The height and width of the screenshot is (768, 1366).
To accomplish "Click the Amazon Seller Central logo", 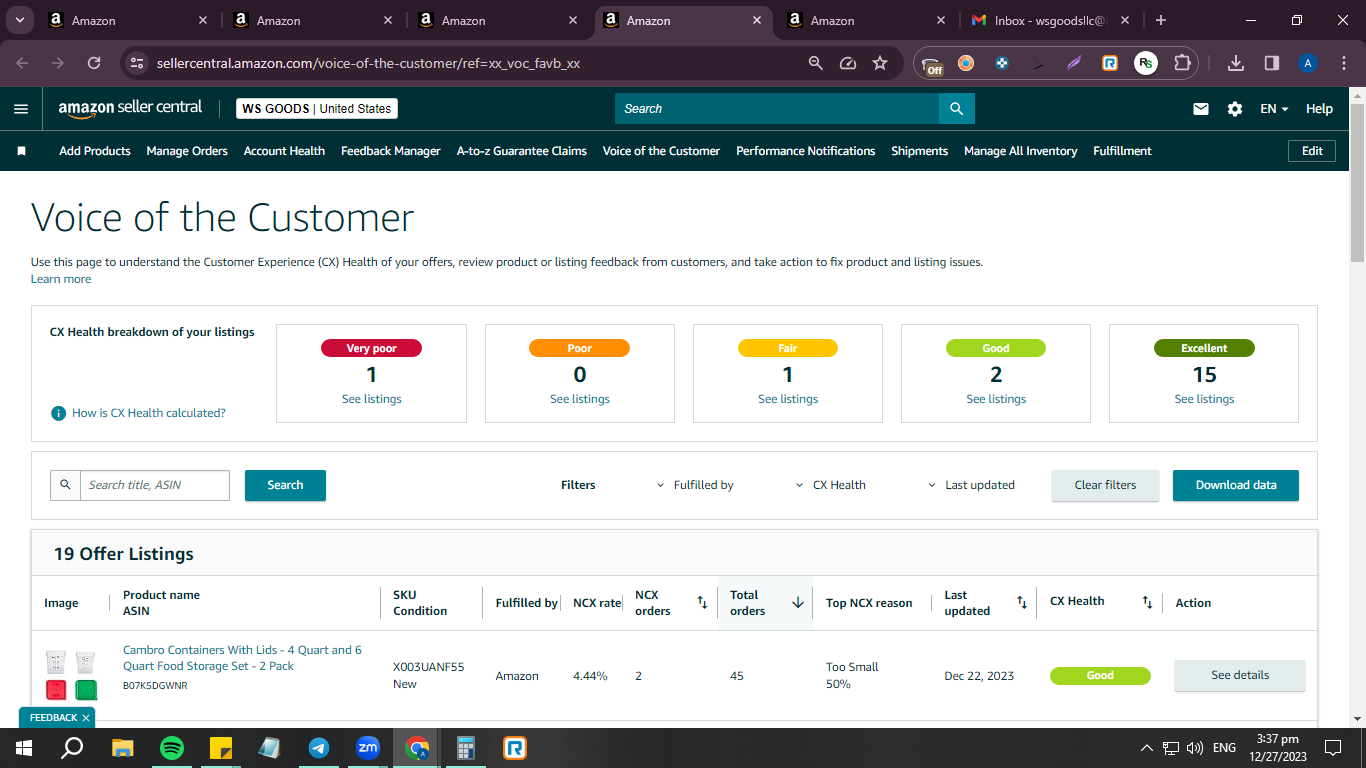I will click(130, 108).
